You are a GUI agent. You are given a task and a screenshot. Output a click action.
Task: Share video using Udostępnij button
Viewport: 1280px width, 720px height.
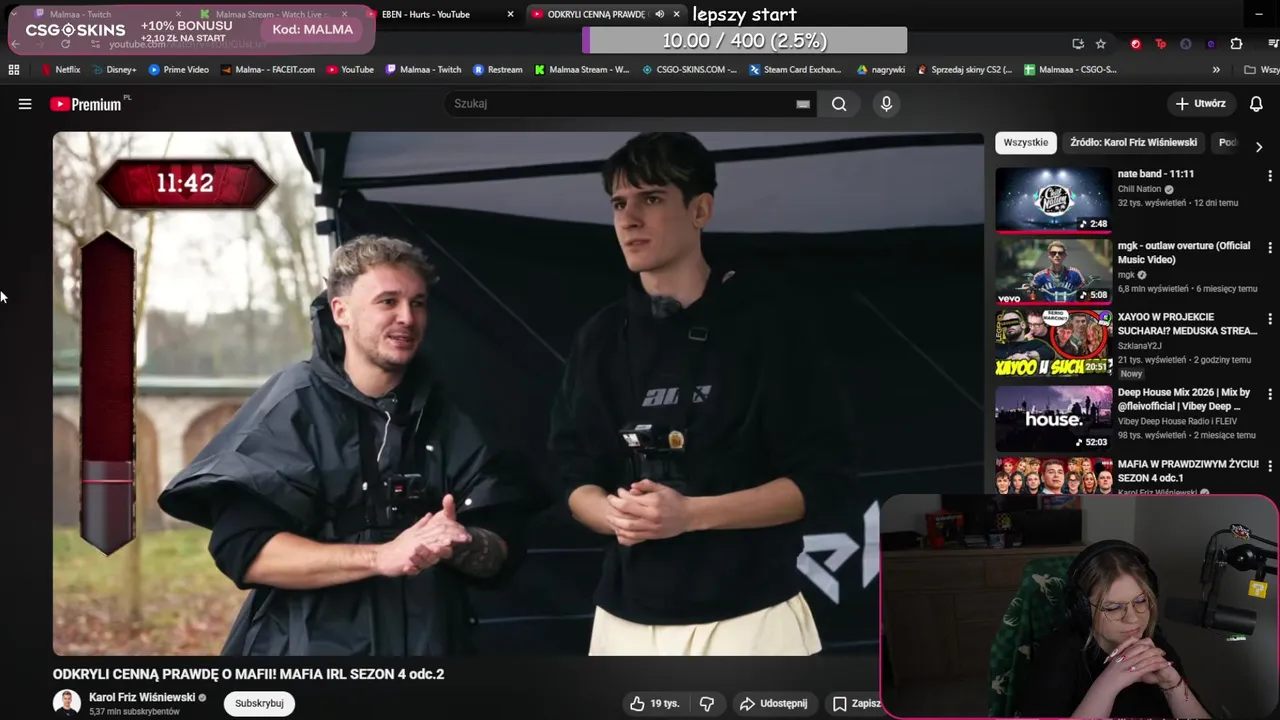(x=773, y=704)
